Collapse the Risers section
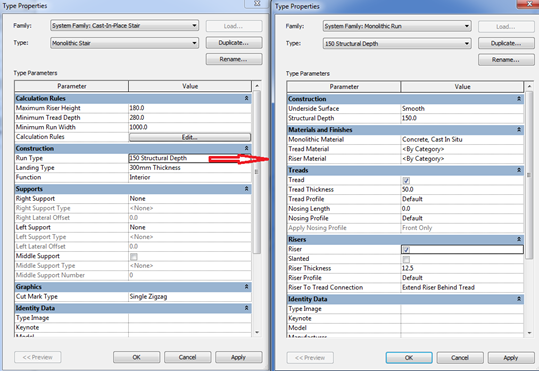The width and height of the screenshot is (539, 371). pos(519,239)
